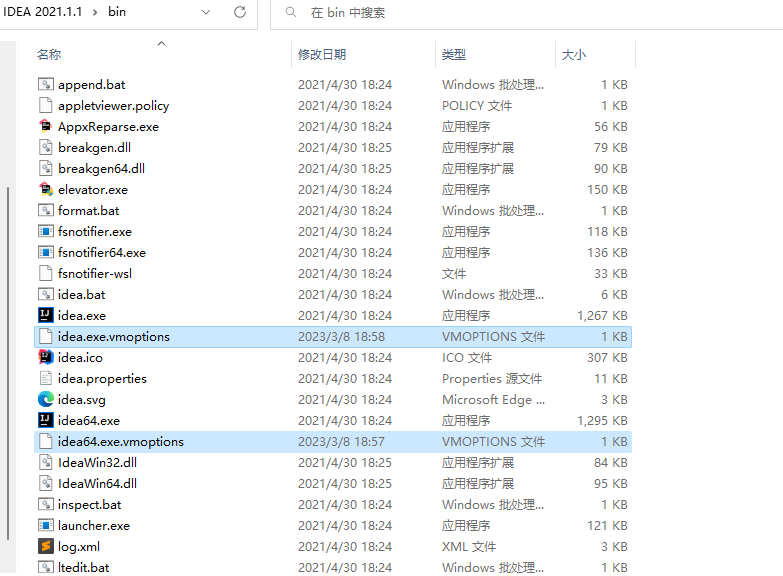The width and height of the screenshot is (783, 576).
Task: Click the left pane vertical scrollbar
Action: (x=8, y=363)
